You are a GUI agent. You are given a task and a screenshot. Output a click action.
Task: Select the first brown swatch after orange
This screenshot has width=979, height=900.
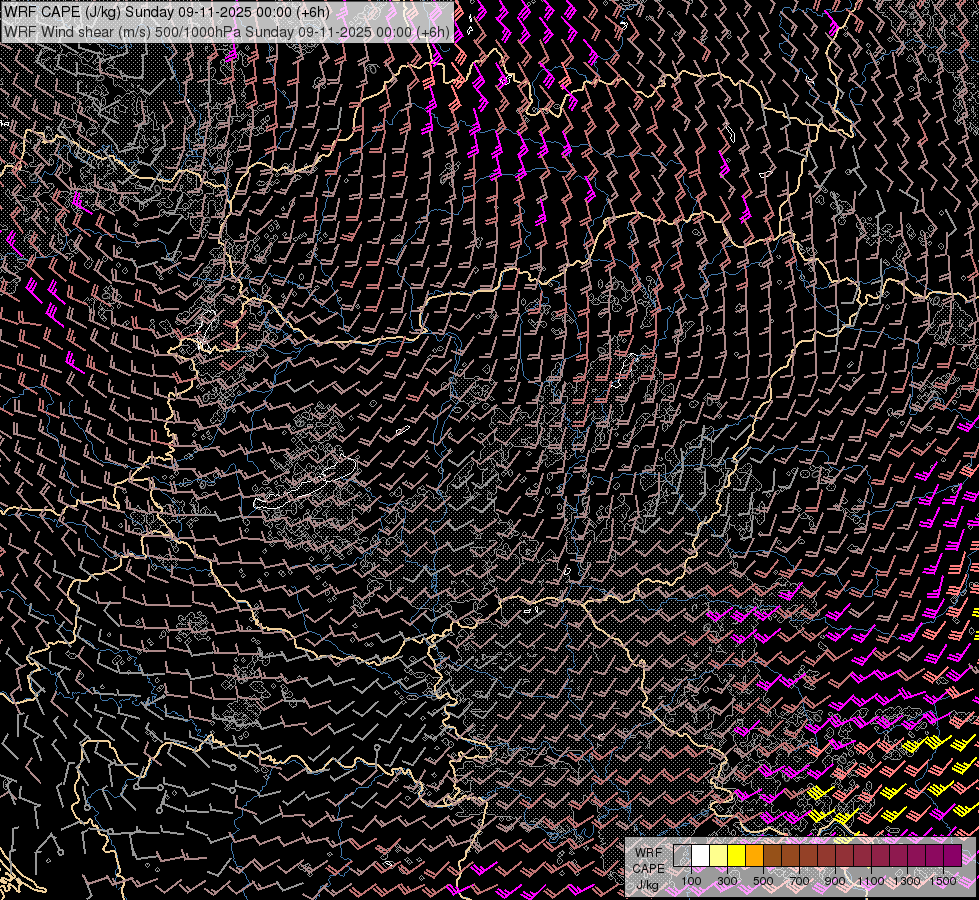[773, 855]
